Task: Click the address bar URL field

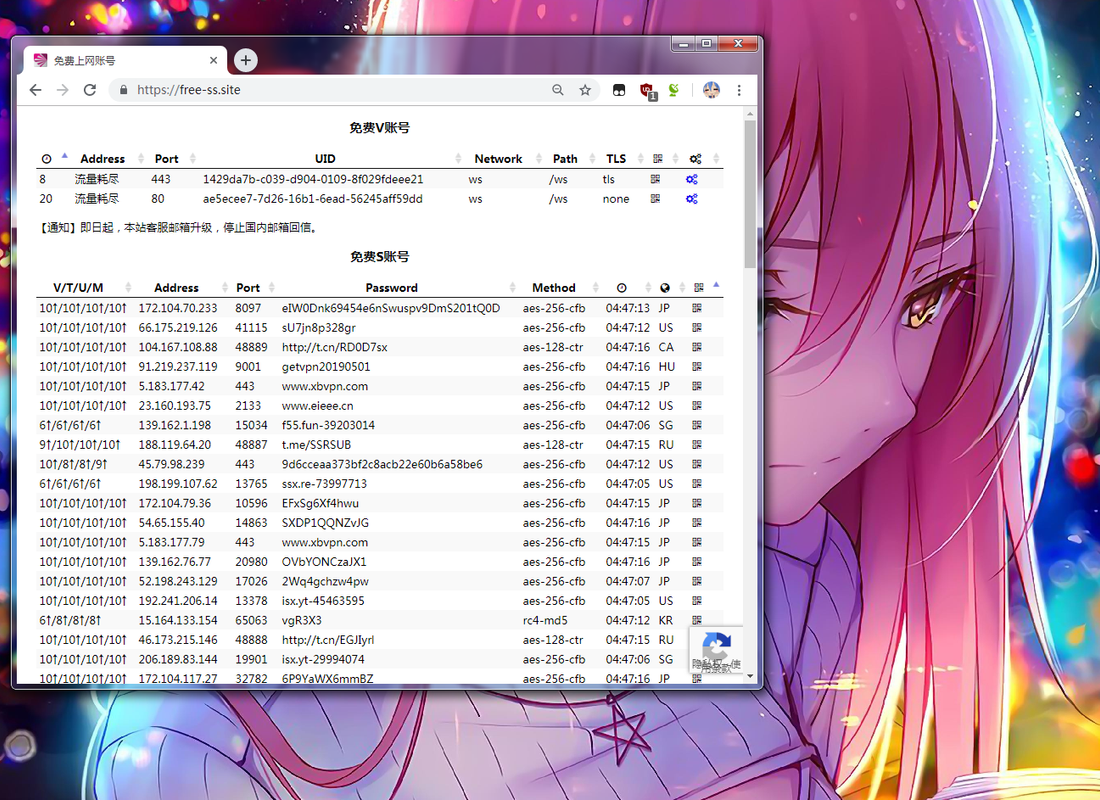Action: (330, 90)
